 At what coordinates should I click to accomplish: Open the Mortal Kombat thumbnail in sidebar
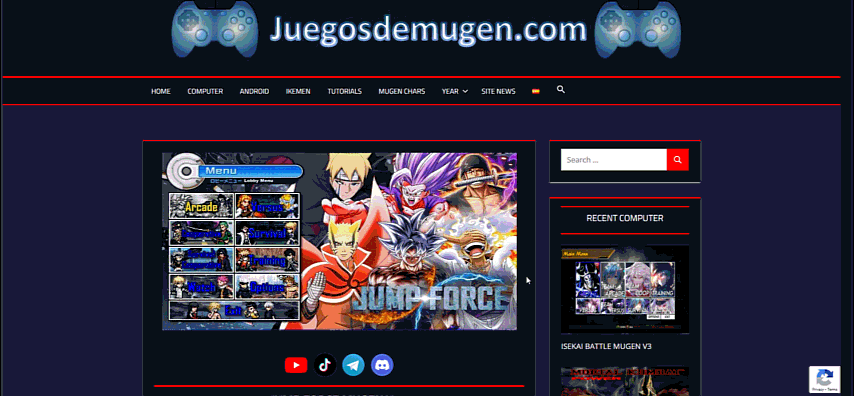point(625,381)
